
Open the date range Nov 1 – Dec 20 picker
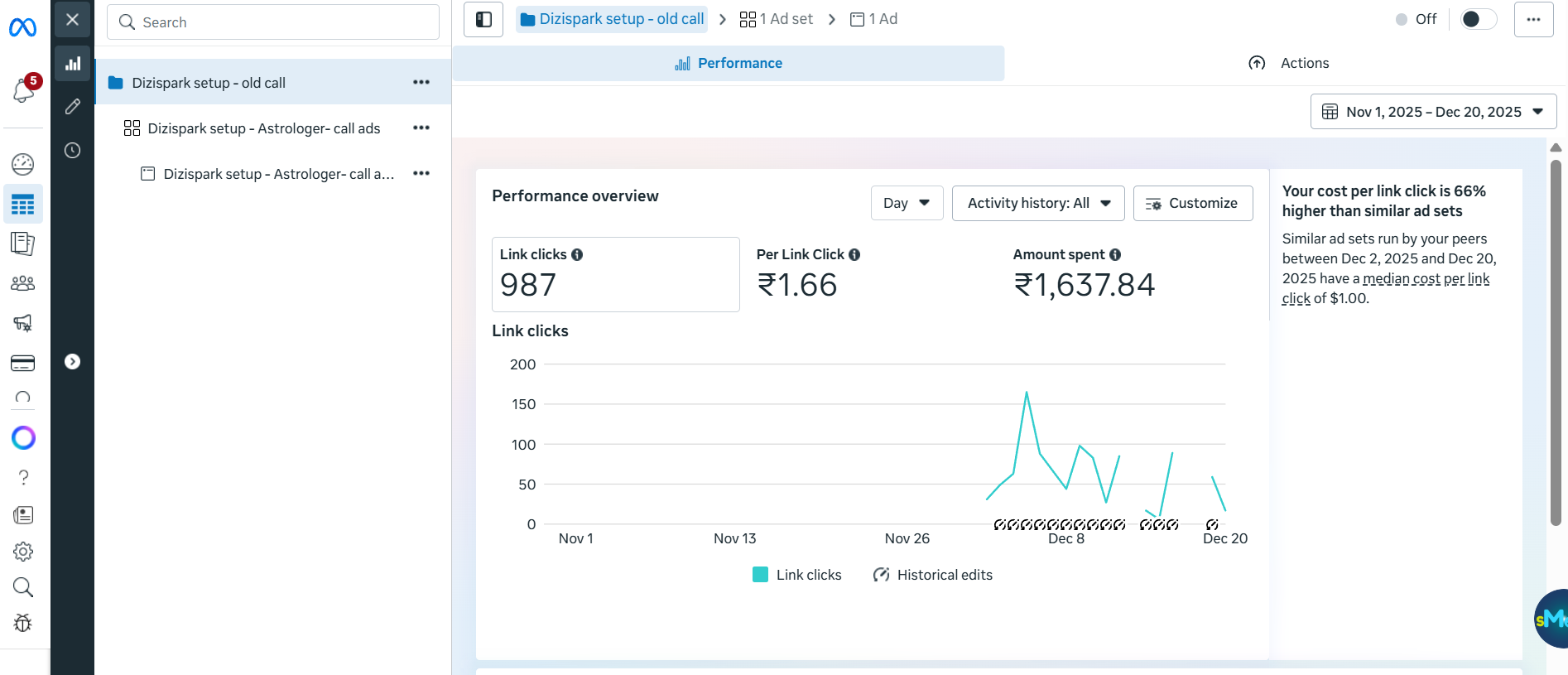(1433, 112)
